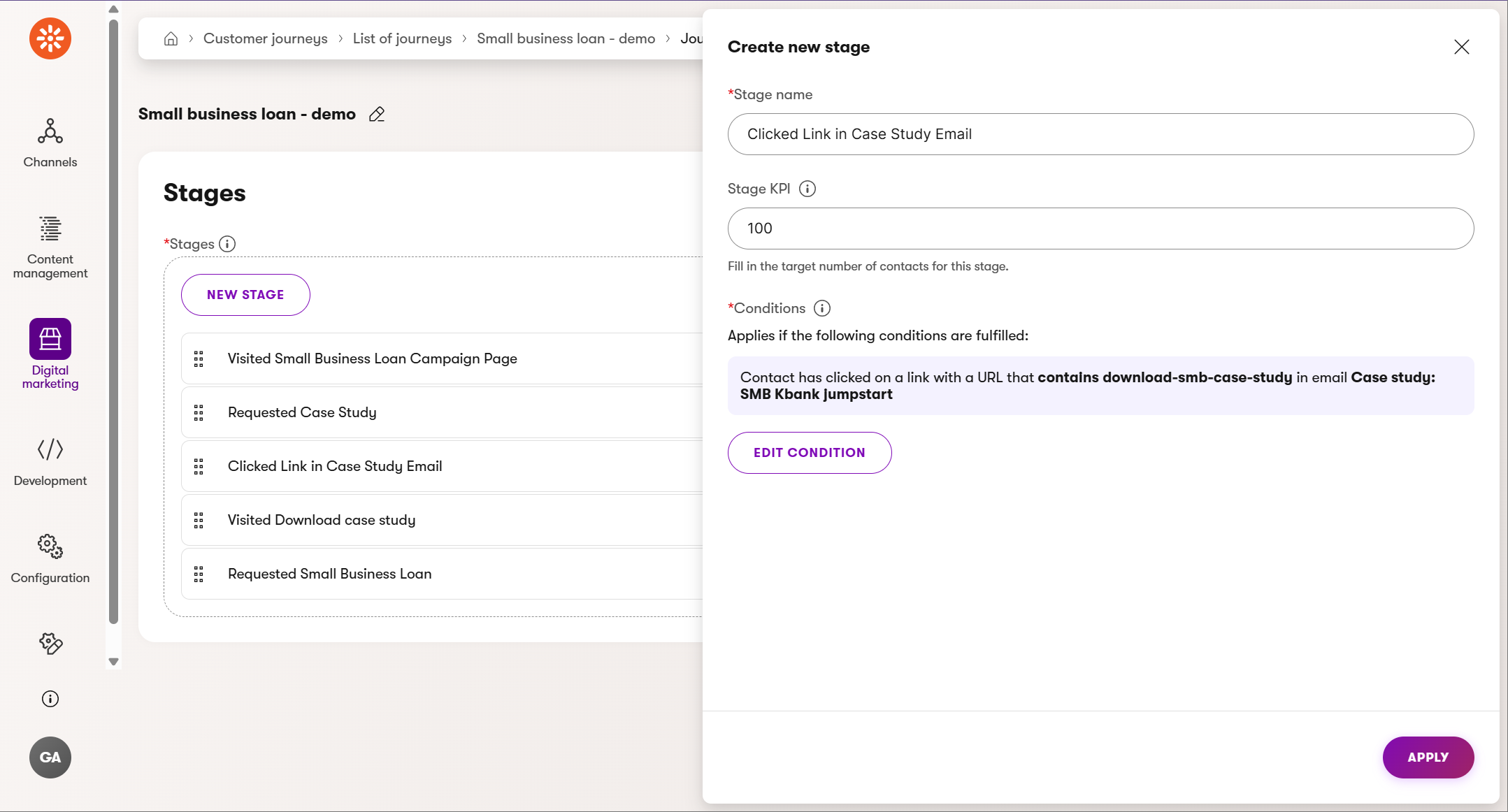Image resolution: width=1508 pixels, height=812 pixels.
Task: Show Stage KPI info tooltip
Action: (x=807, y=189)
